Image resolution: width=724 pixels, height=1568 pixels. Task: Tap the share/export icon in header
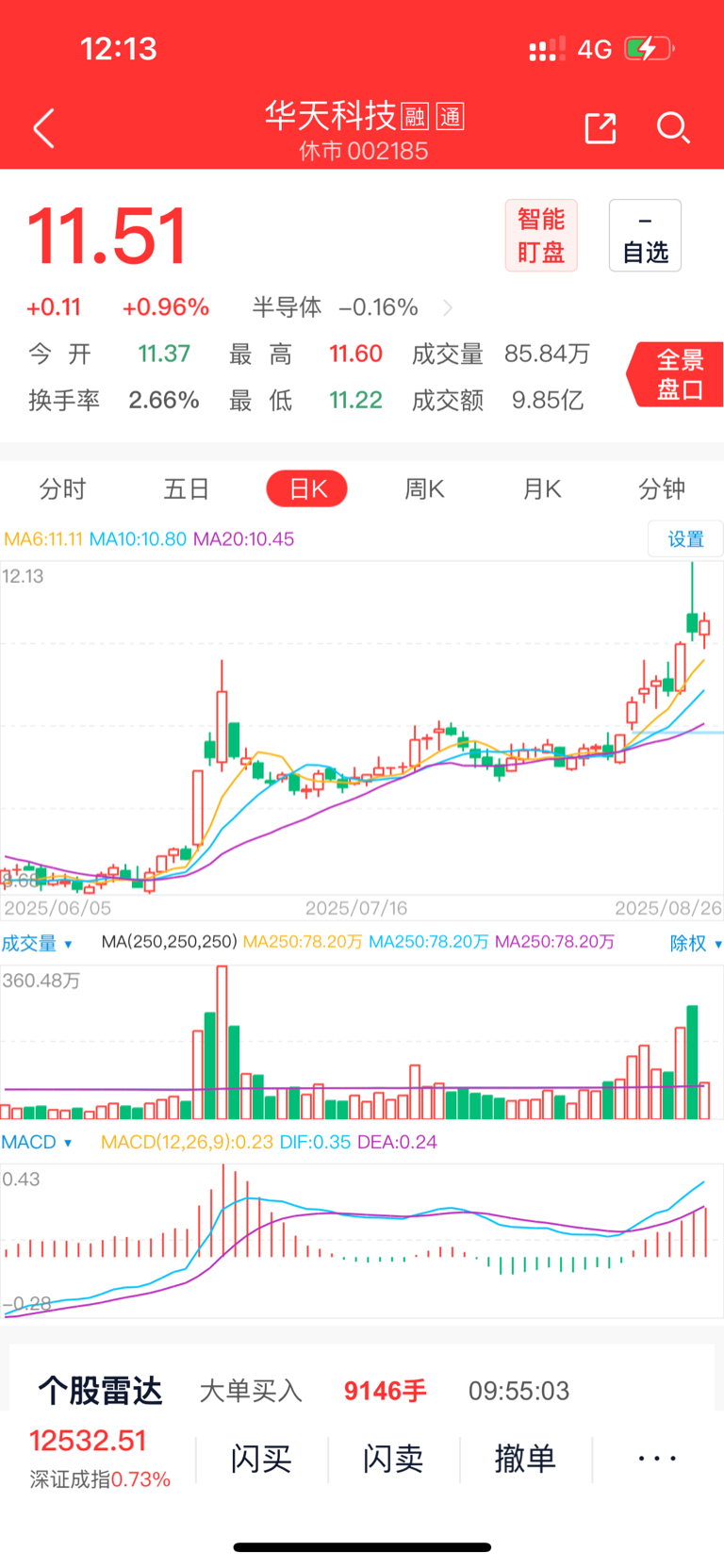pos(601,128)
